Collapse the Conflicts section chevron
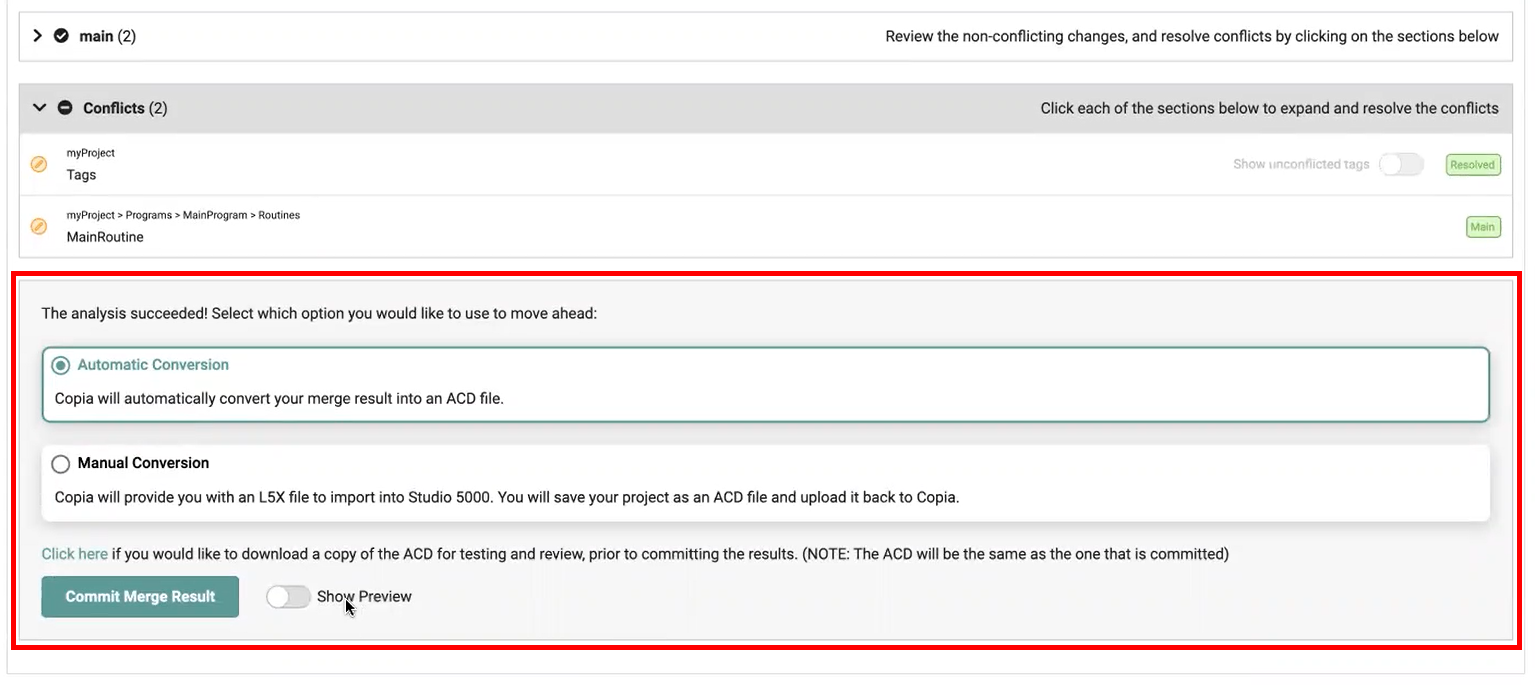 pyautogui.click(x=40, y=108)
